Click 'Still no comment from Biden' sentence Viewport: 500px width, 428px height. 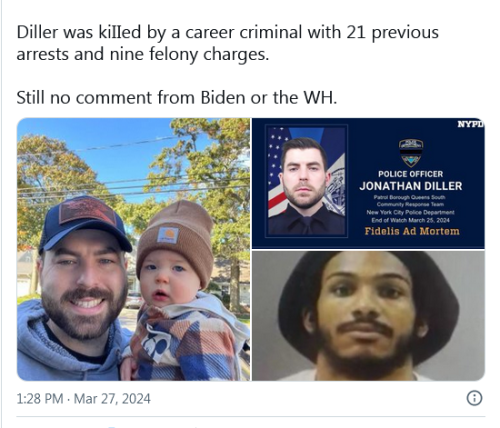pos(177,98)
